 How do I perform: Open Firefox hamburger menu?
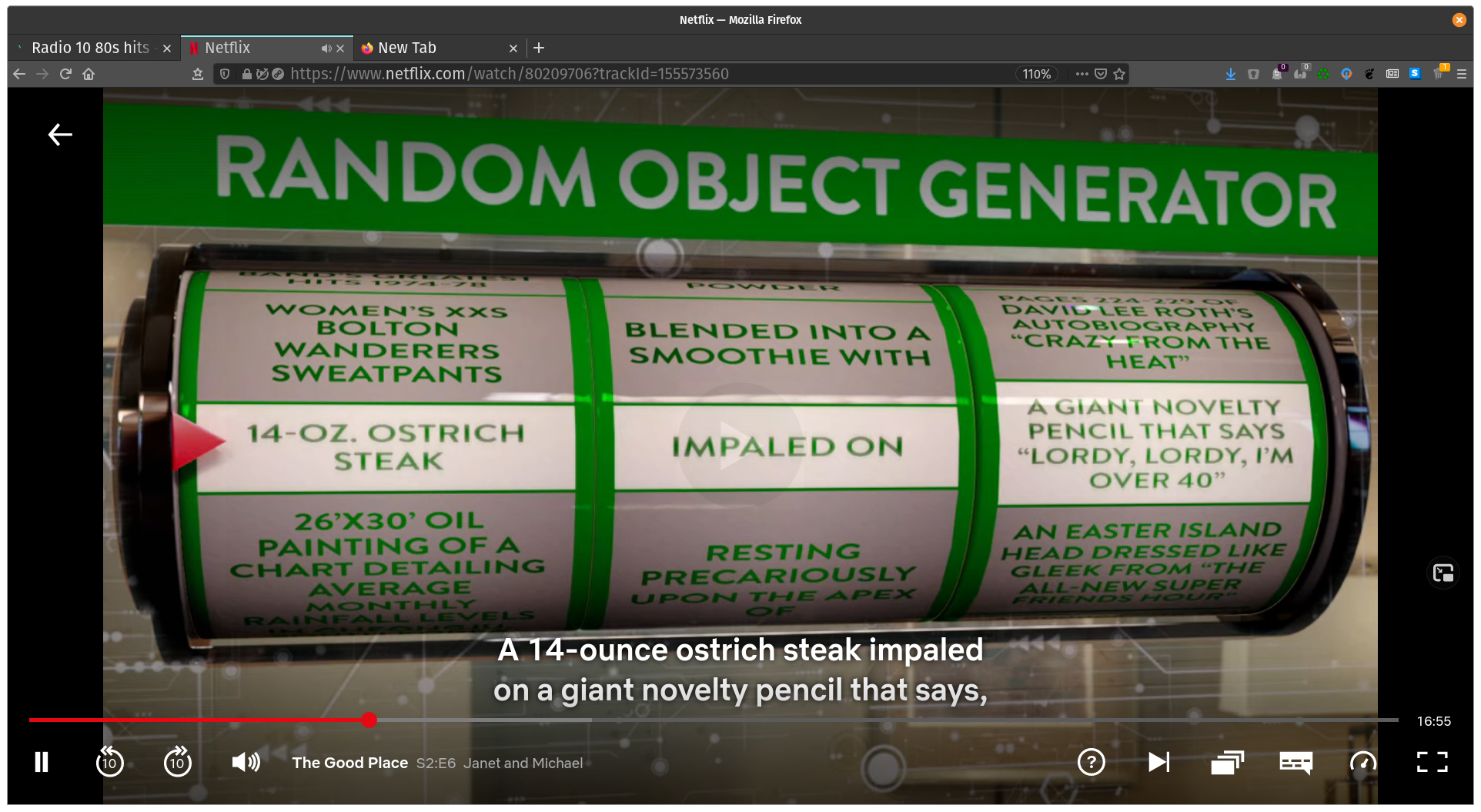pyautogui.click(x=1462, y=74)
